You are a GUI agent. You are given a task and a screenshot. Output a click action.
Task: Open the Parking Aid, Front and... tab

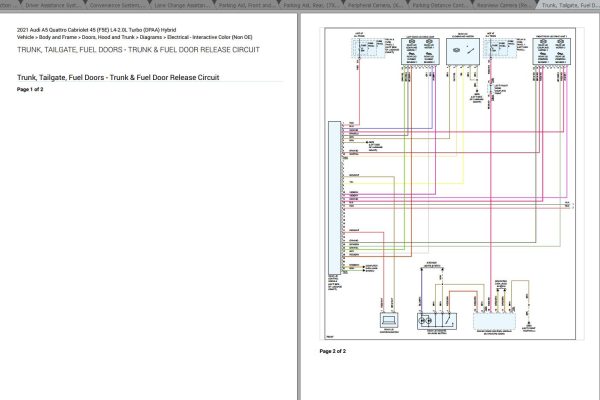click(x=246, y=5)
